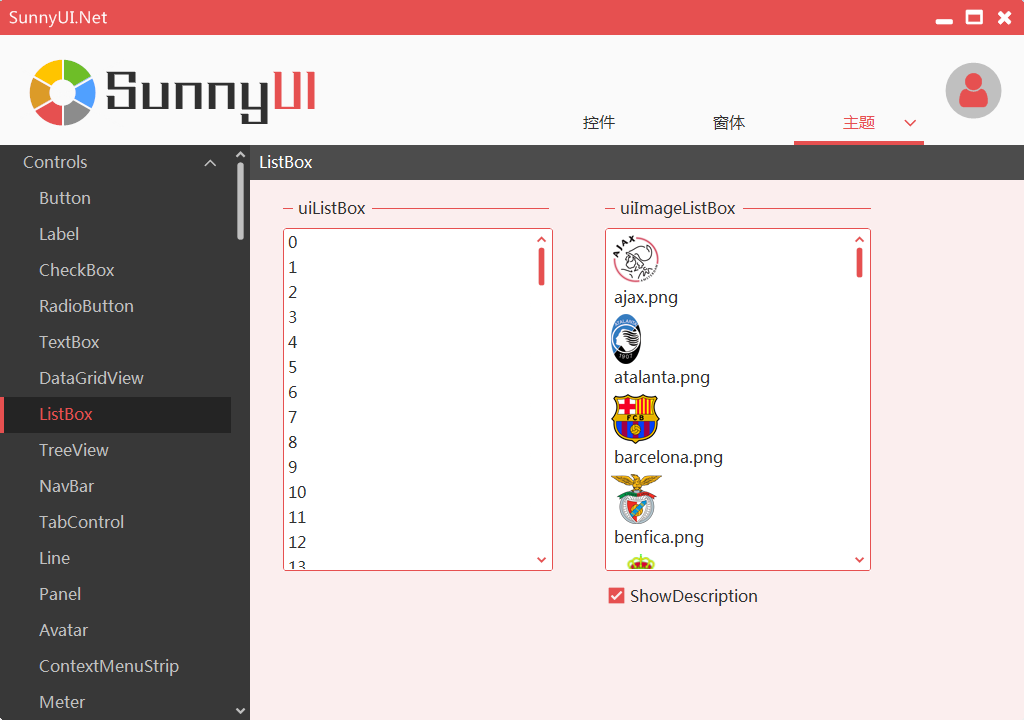Open the NavBar page in sidebar

(116, 486)
